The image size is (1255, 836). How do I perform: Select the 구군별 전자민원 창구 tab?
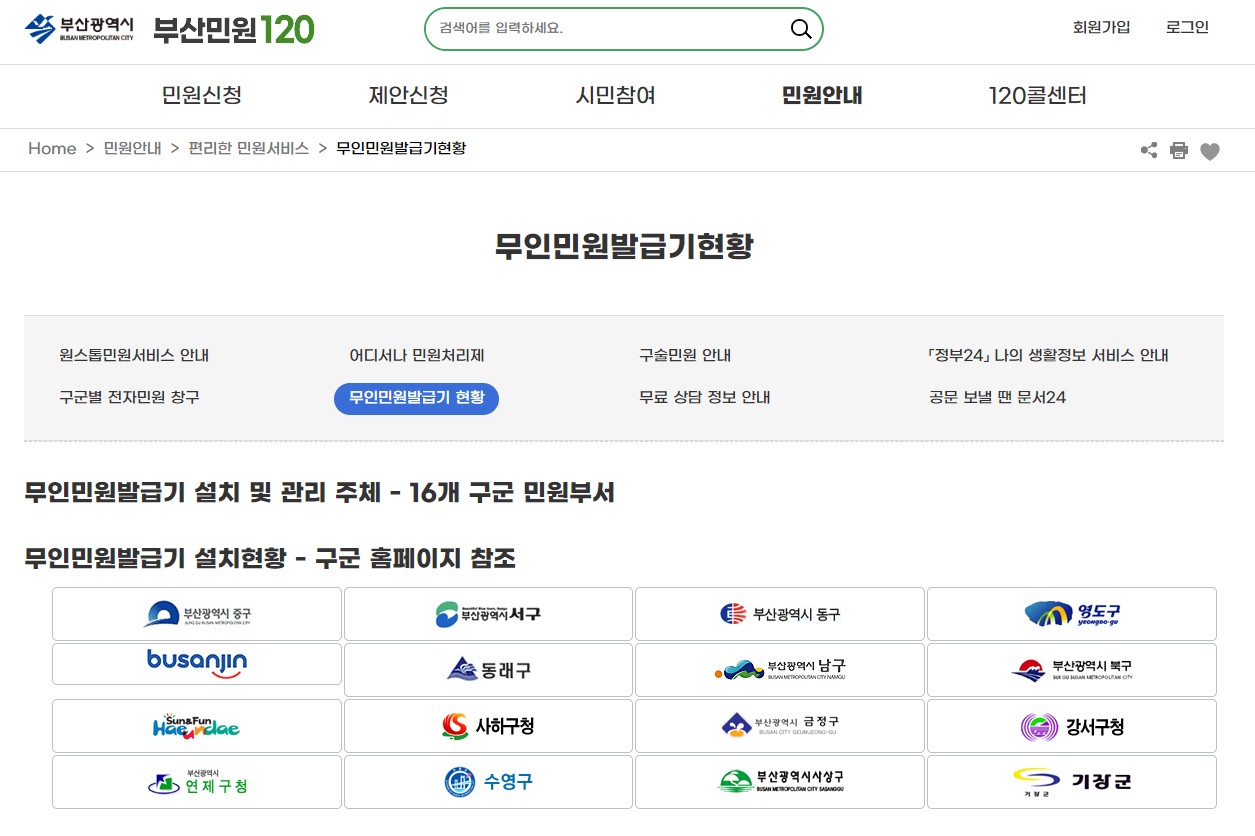tap(129, 398)
